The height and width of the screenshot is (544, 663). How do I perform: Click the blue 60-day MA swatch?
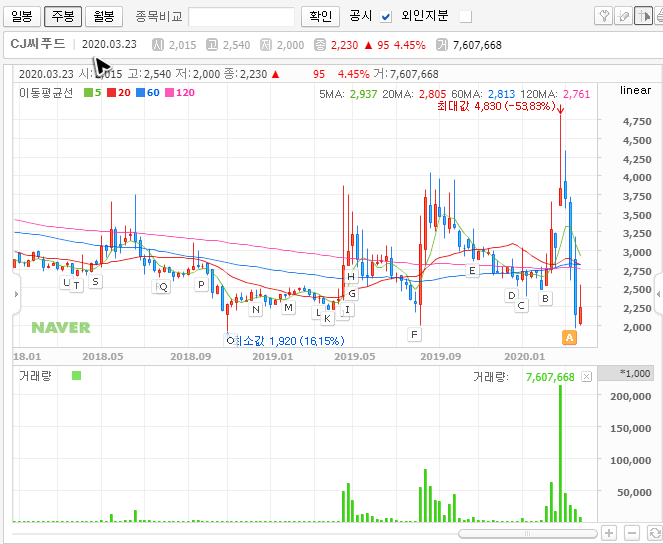pyautogui.click(x=140, y=93)
